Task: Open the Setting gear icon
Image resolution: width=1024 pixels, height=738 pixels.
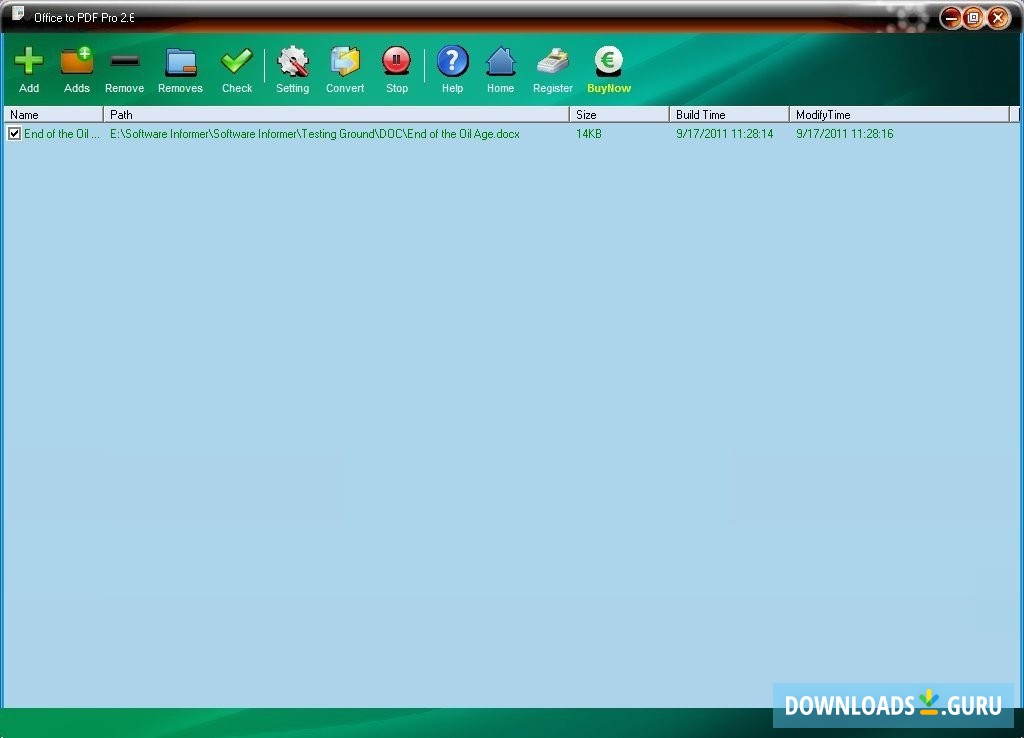Action: tap(293, 61)
